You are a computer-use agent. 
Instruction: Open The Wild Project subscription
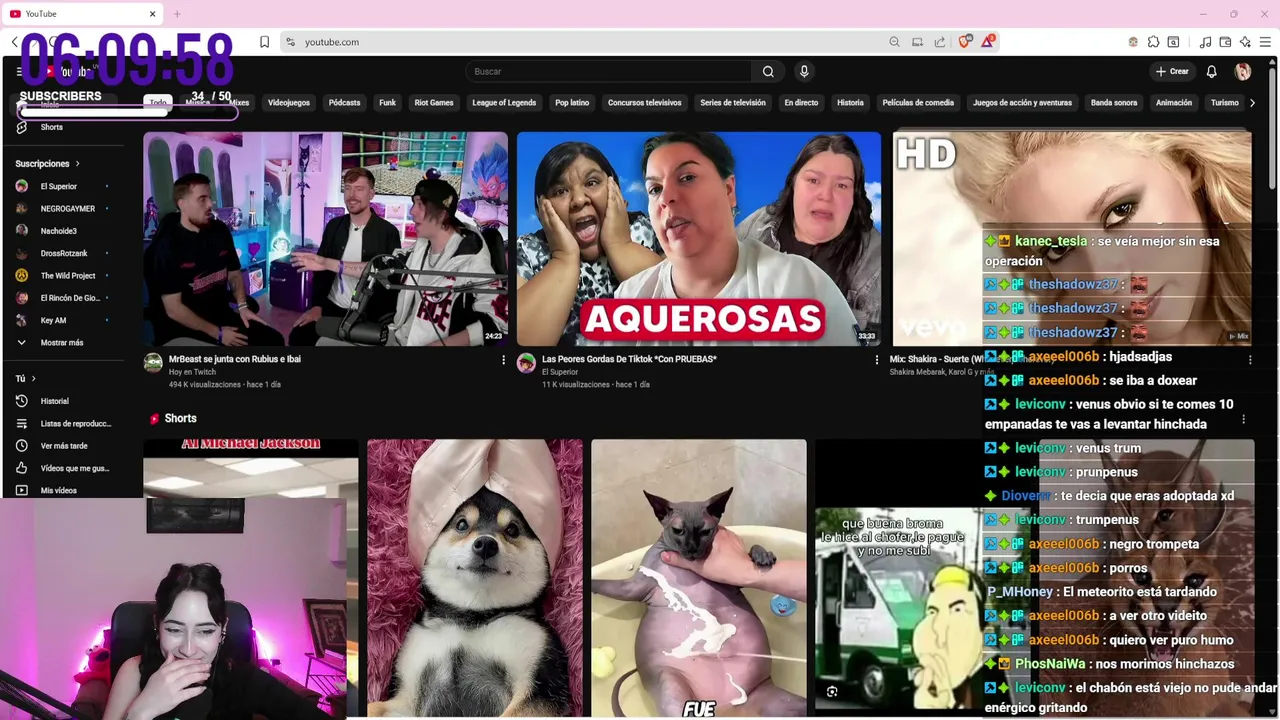pyautogui.click(x=64, y=275)
